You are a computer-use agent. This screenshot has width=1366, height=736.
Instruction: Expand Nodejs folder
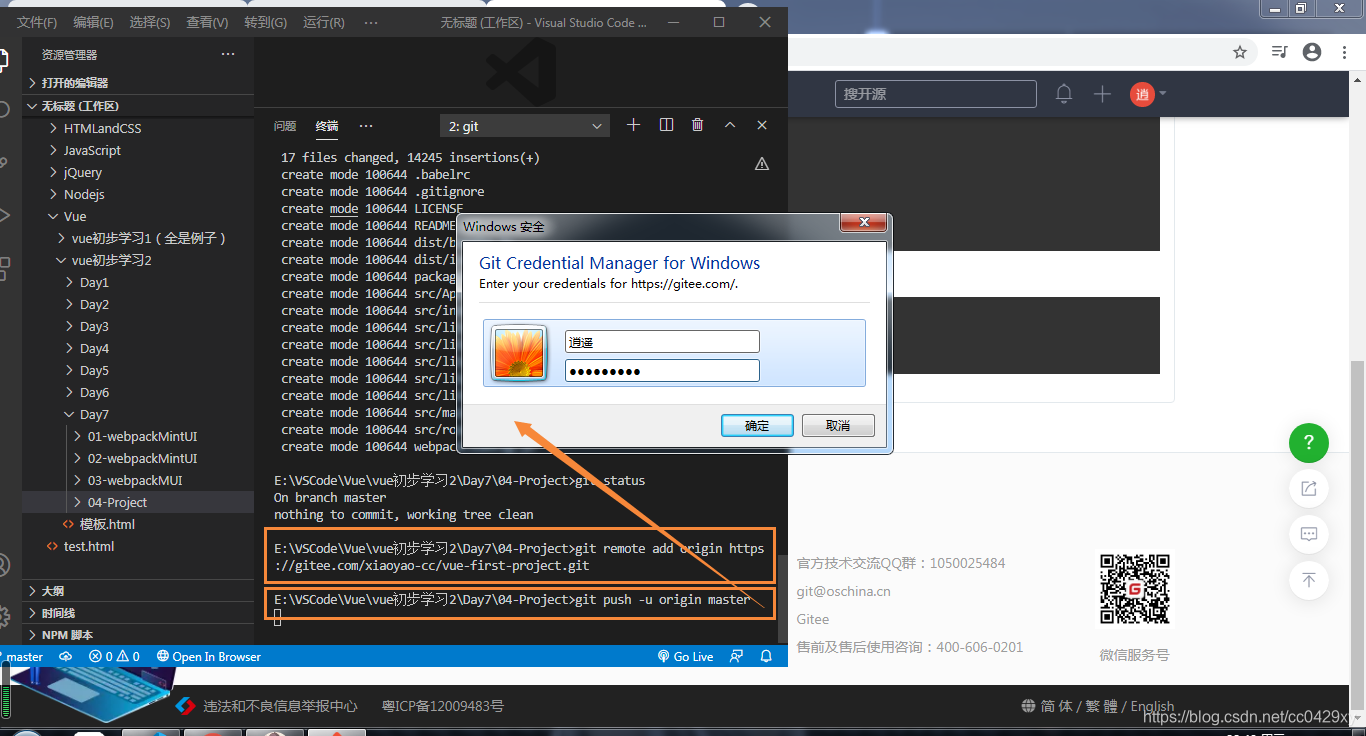[x=139, y=194]
